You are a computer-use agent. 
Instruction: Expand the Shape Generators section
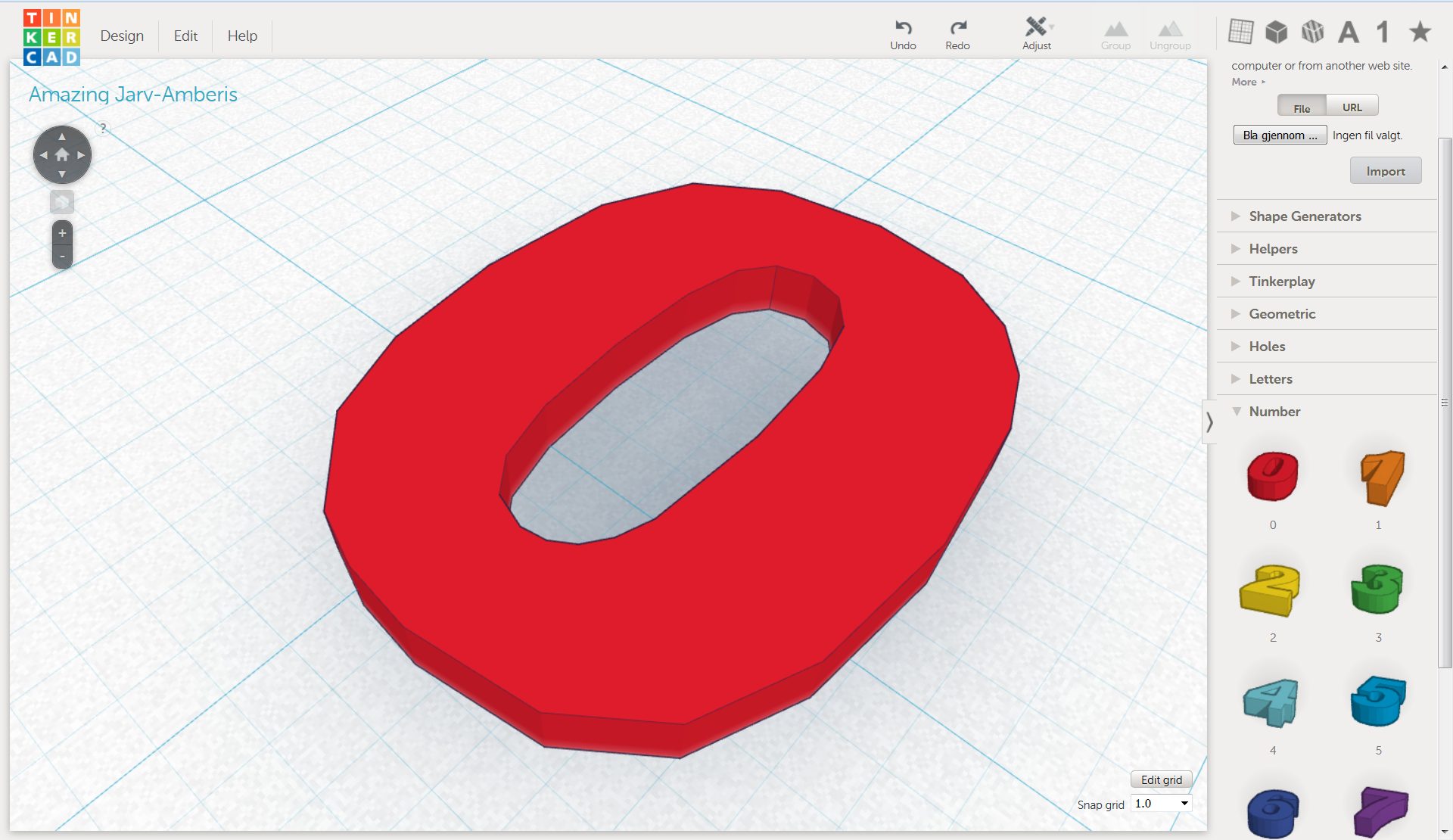1304,216
